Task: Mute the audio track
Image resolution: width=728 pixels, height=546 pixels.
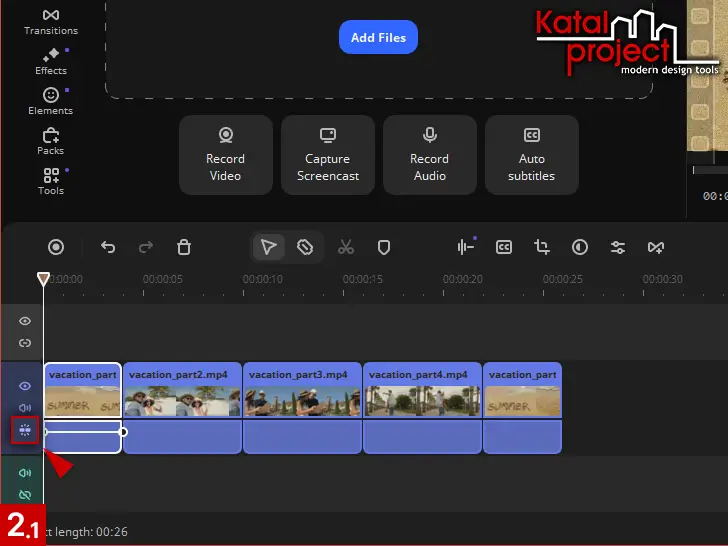Action: tap(25, 473)
